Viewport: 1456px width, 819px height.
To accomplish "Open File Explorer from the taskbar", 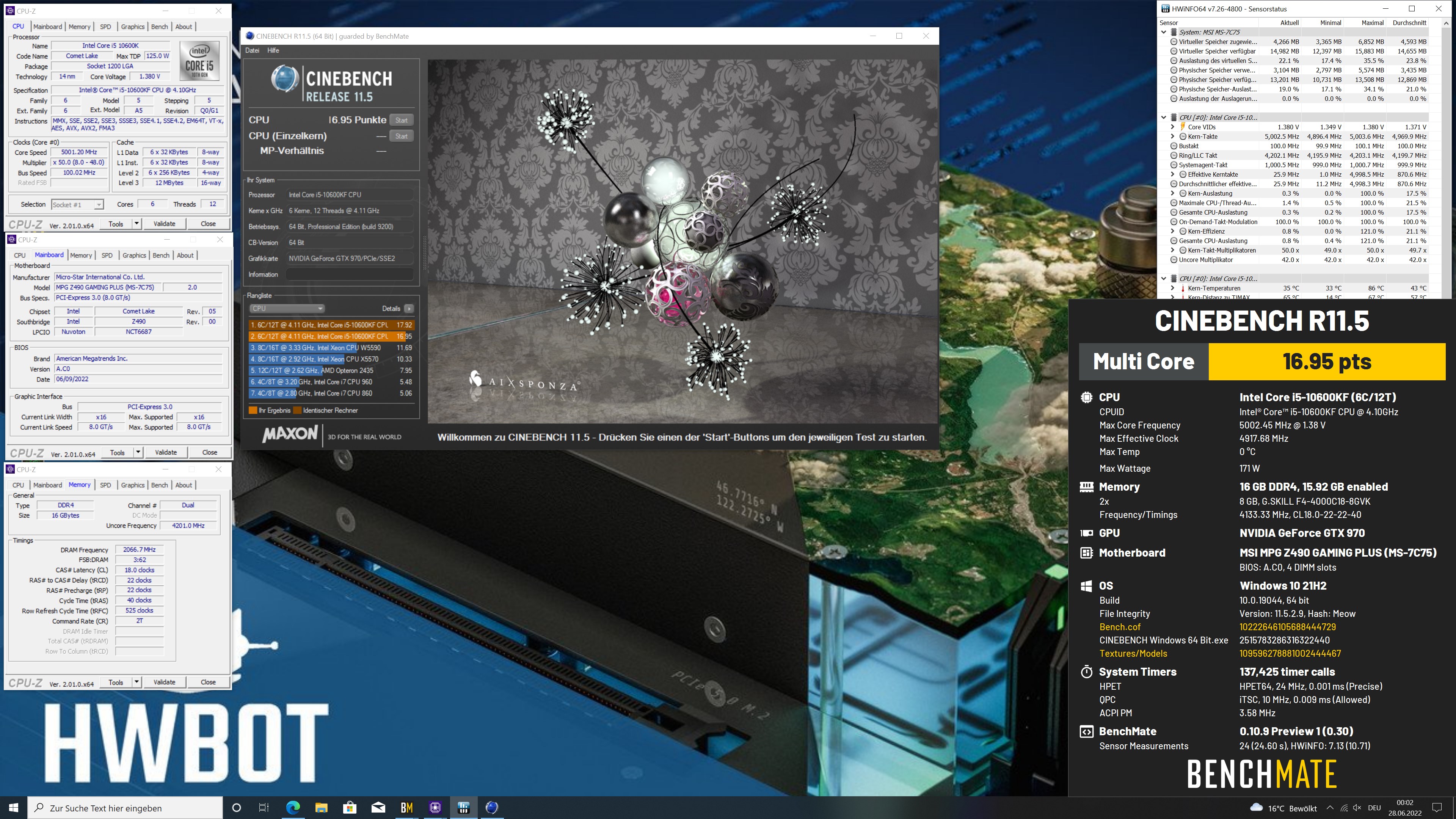I will [x=321, y=808].
